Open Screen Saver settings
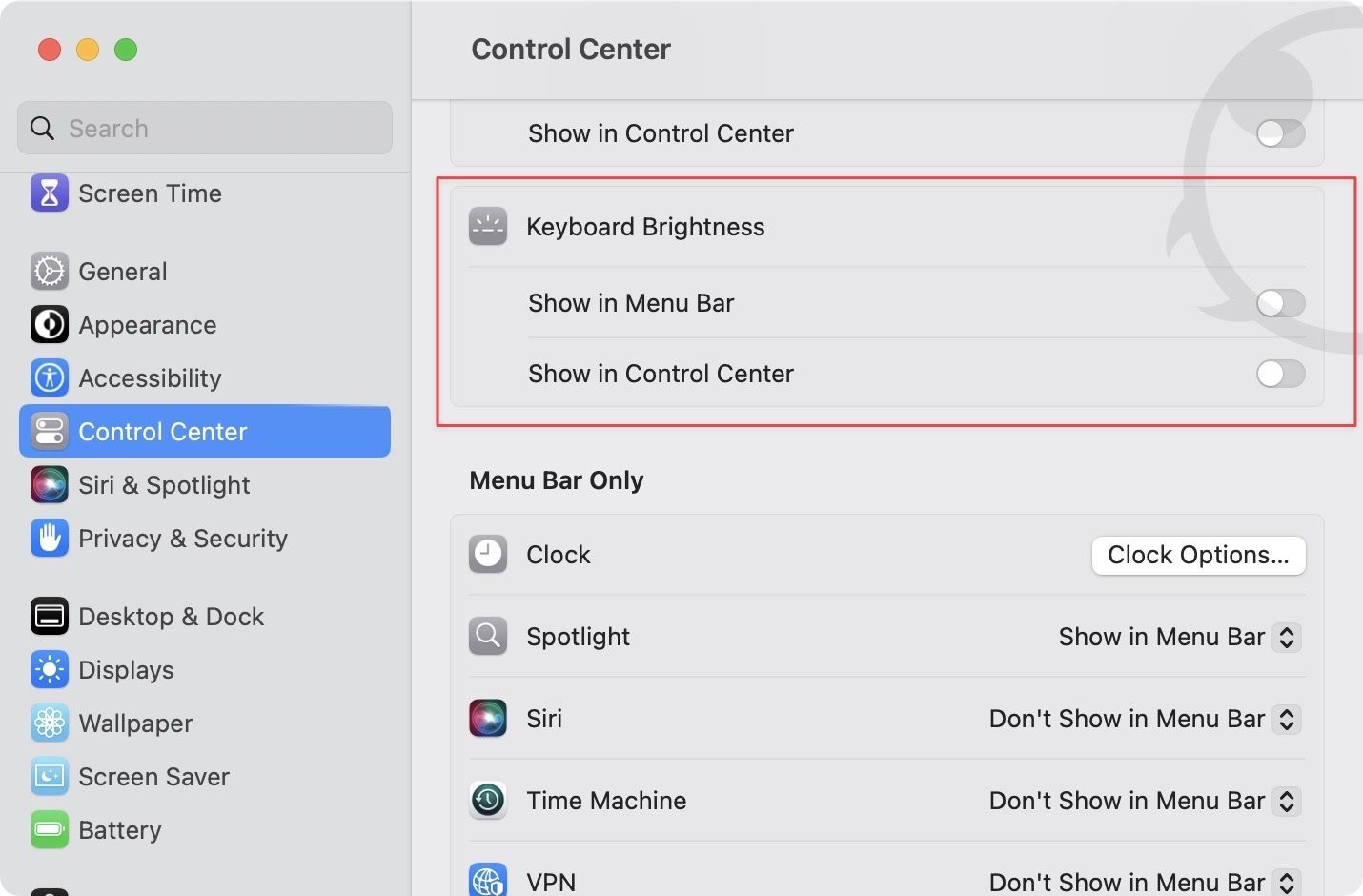1363x896 pixels. pos(205,777)
